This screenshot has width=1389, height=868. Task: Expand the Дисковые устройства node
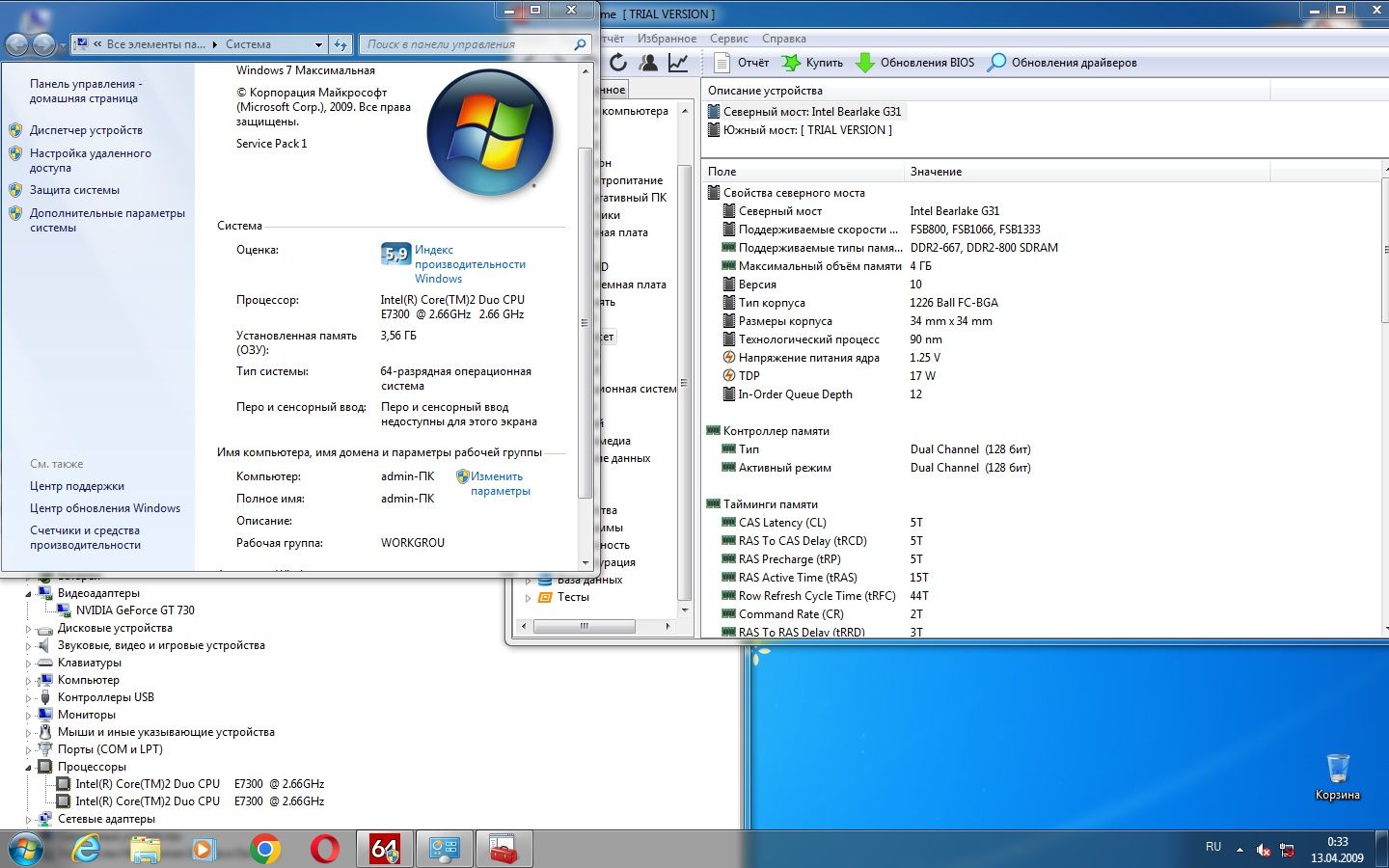29,628
